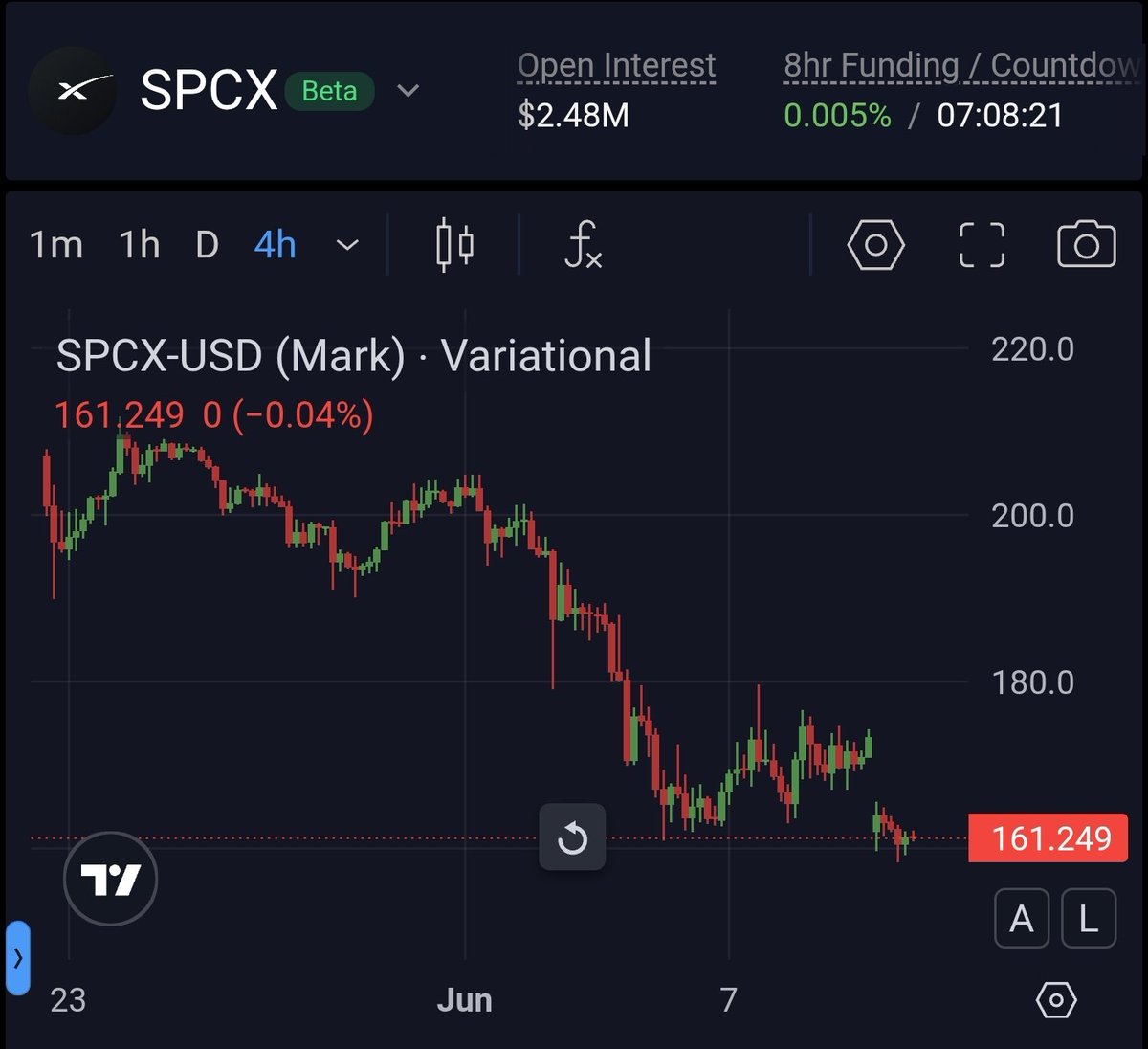Screen dimensions: 1148x1049
Task: Take a chart snapshot with camera icon
Action: pos(1086,245)
